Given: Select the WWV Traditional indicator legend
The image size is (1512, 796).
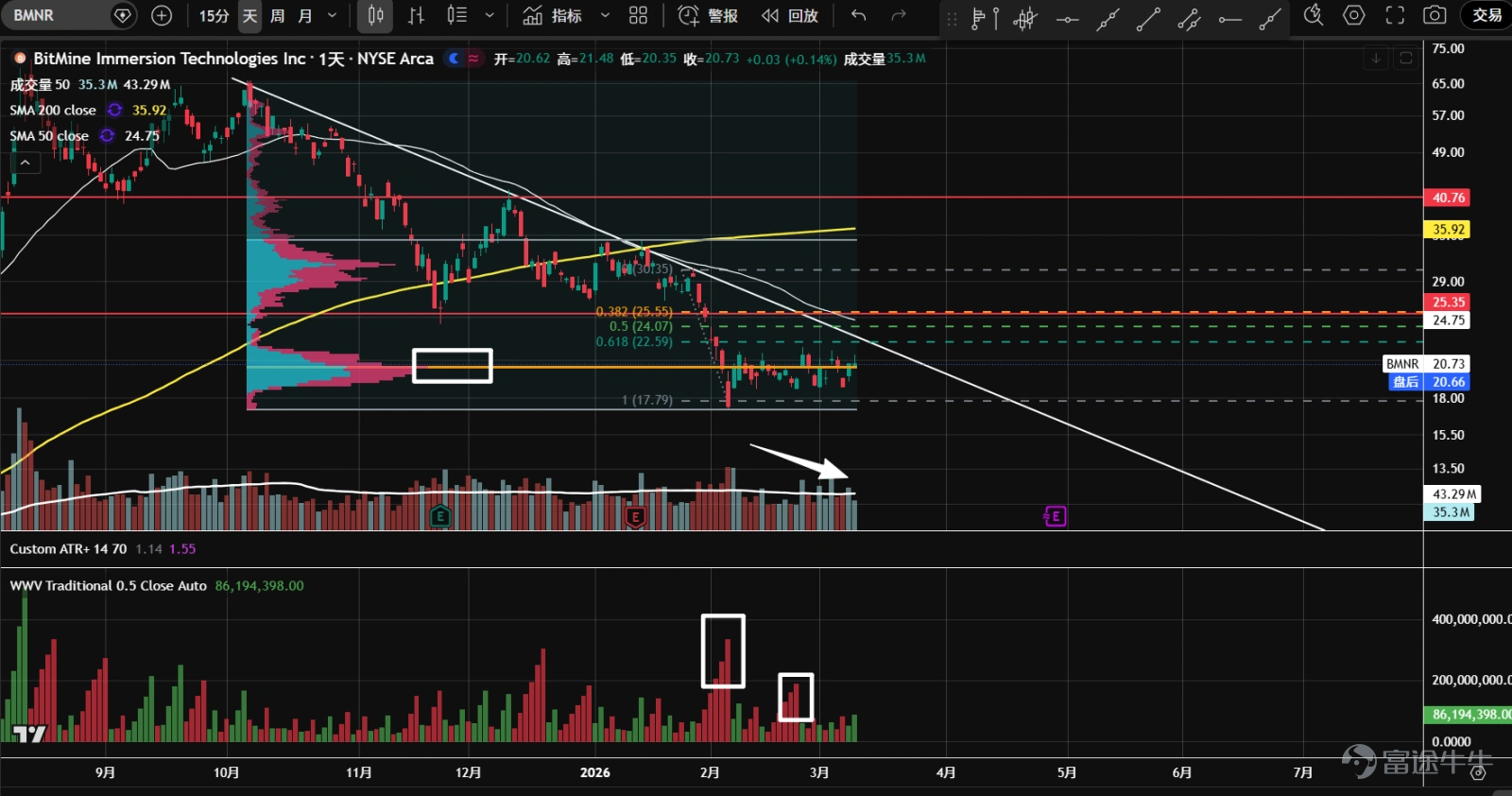Looking at the screenshot, I should point(108,585).
